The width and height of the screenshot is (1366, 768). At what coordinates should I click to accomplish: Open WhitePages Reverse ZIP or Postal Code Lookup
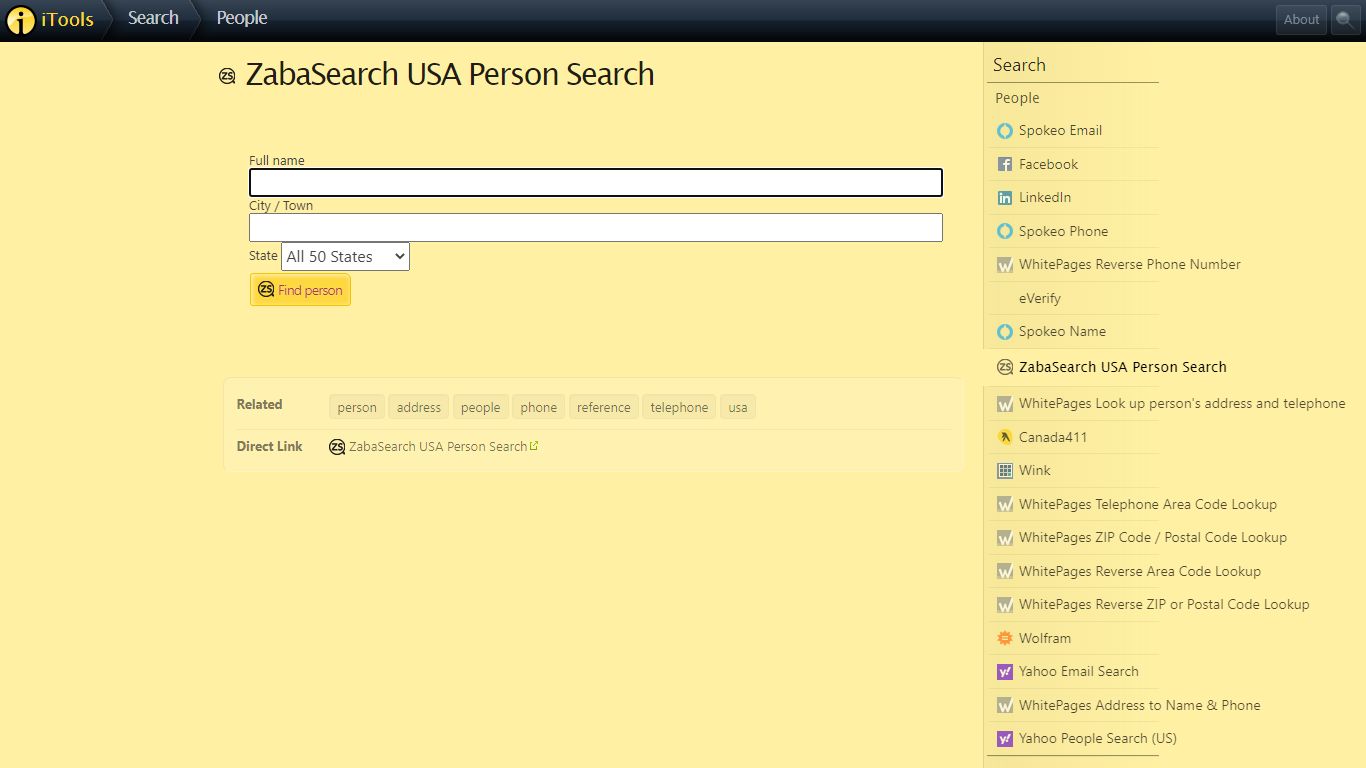(x=1164, y=605)
